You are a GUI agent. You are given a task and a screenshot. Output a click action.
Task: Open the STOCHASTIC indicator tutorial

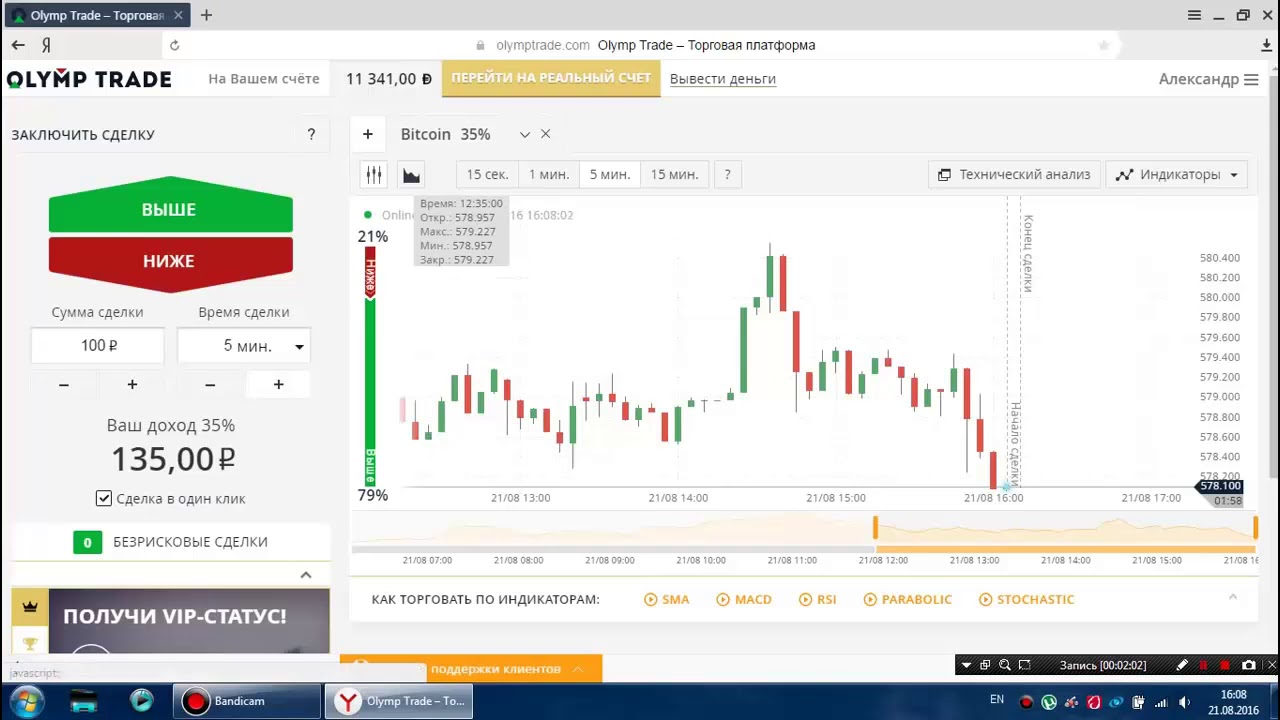pyautogui.click(x=1027, y=599)
